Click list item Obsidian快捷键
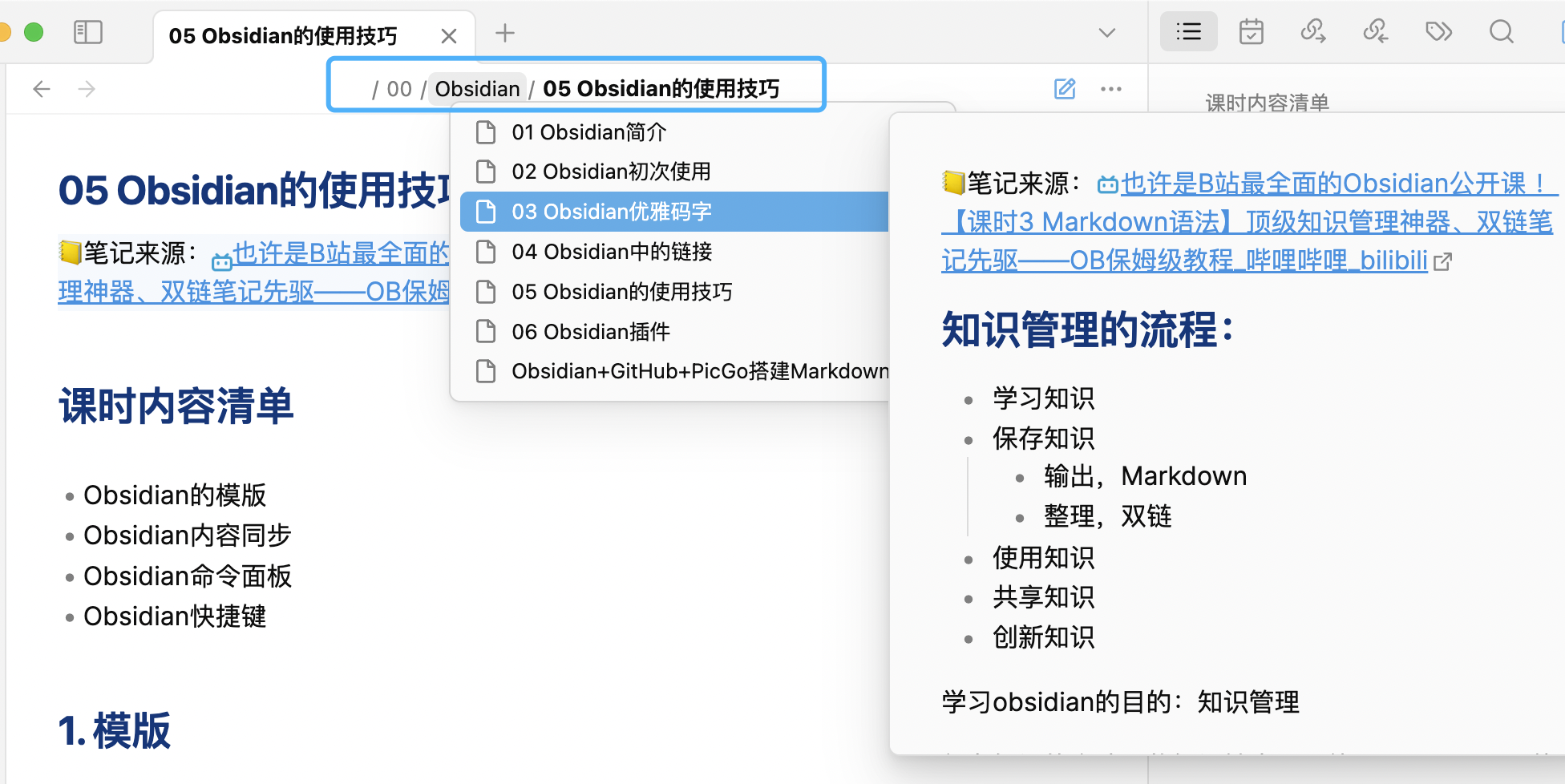 click(175, 616)
